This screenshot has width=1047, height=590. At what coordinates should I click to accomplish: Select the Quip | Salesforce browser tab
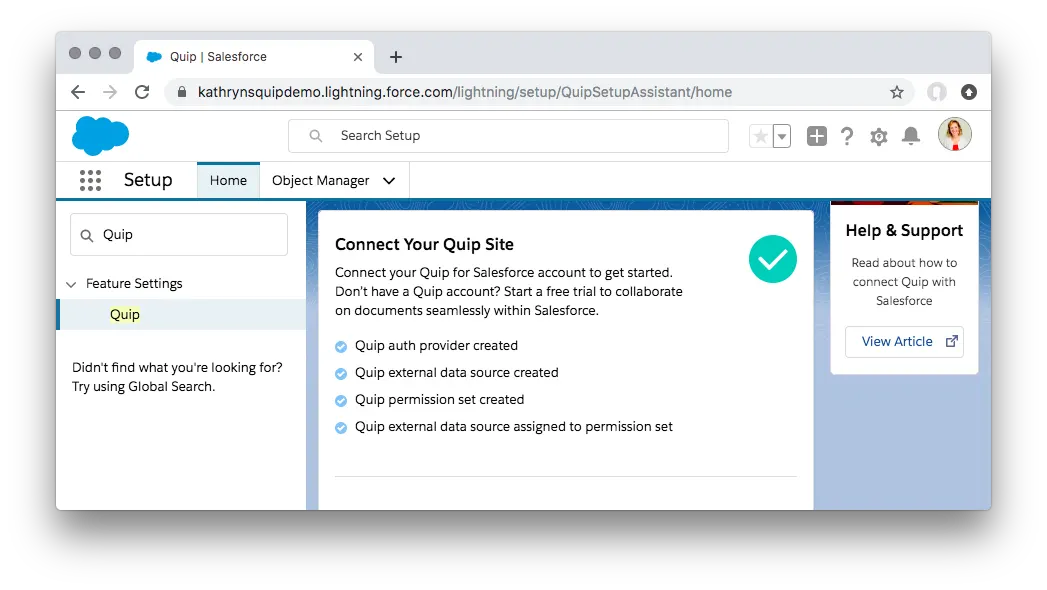pos(254,57)
